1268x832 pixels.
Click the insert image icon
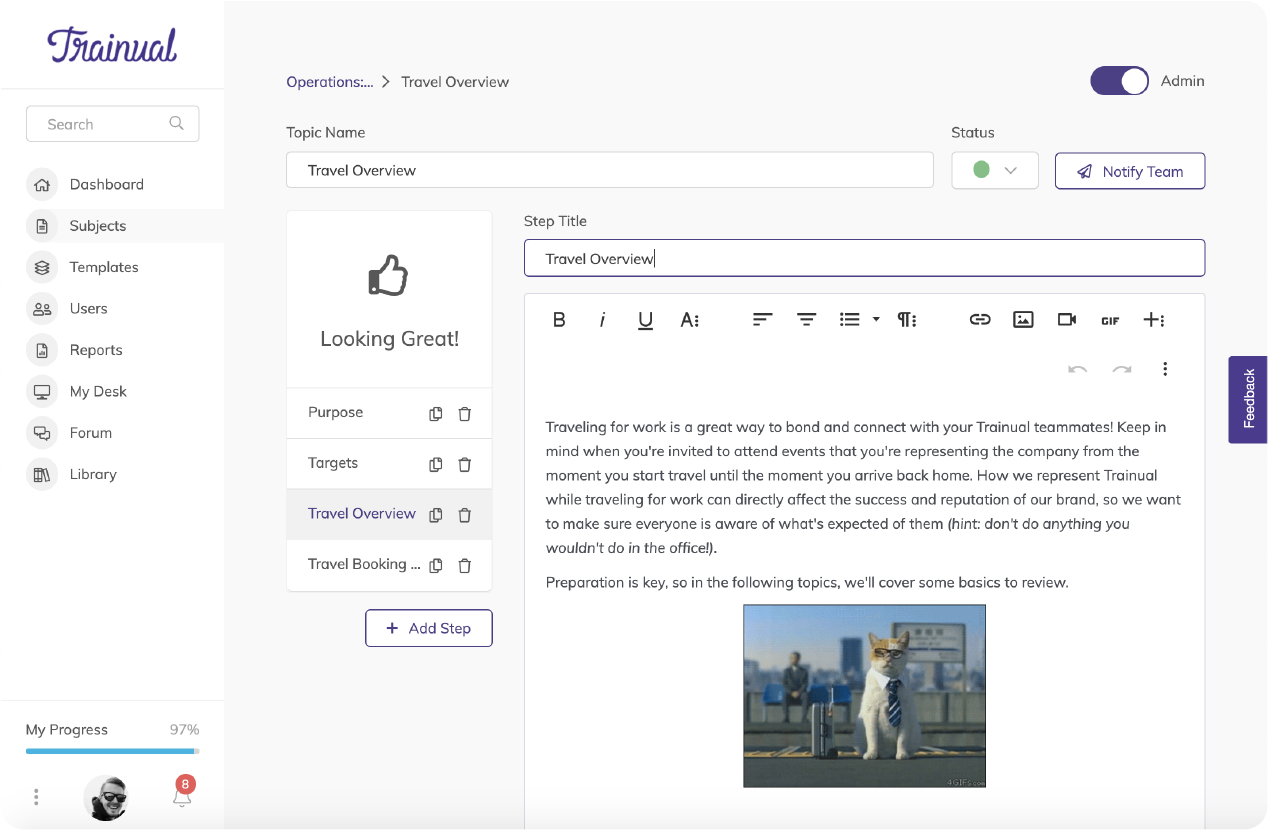point(1022,320)
